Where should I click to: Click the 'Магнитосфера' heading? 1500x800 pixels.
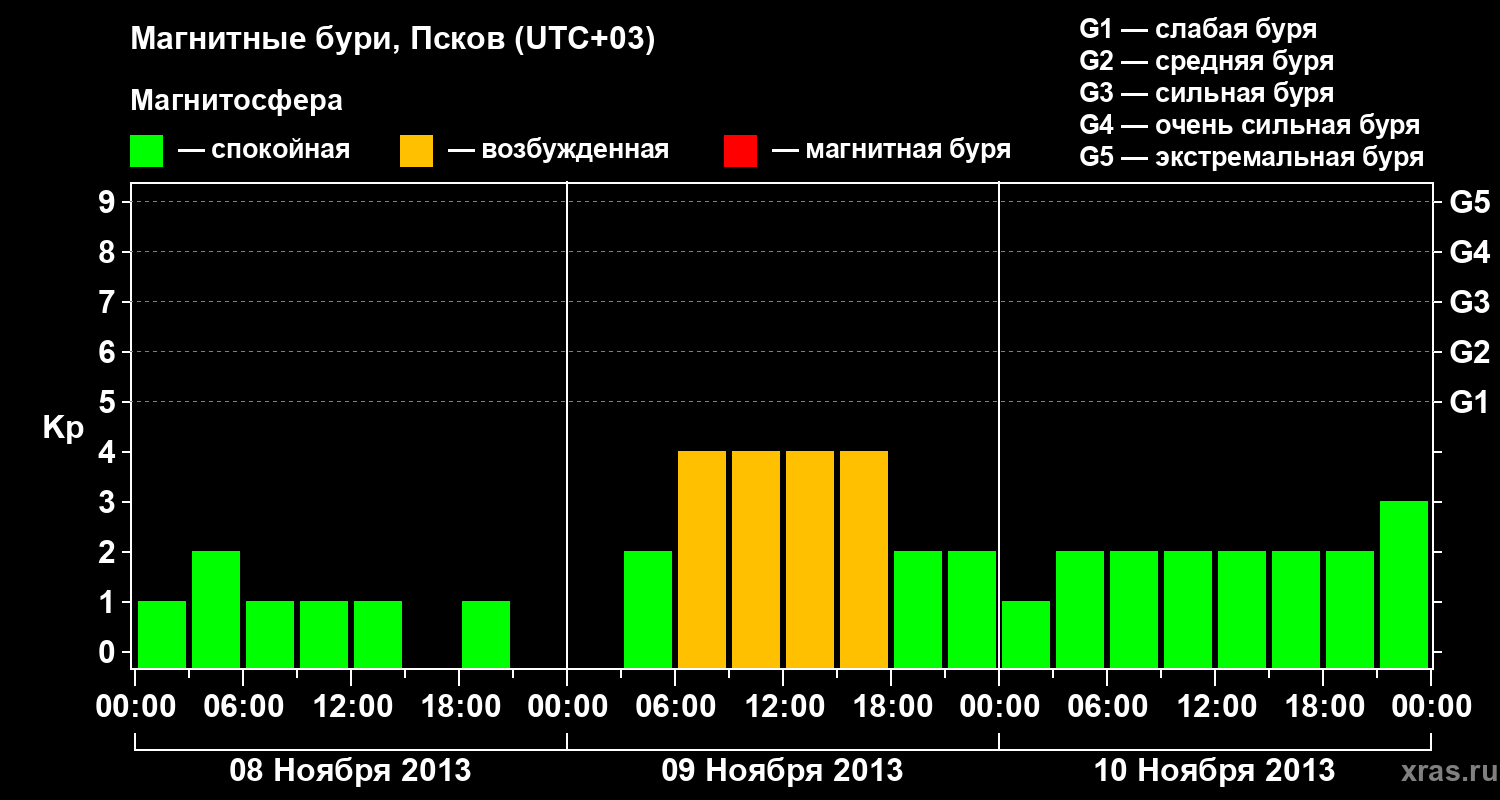237,101
